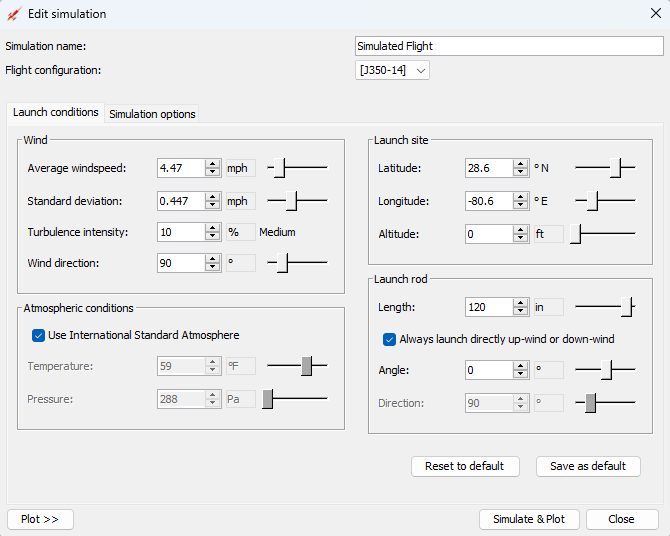Switch to the Simulation options tab
The image size is (670, 536).
152,114
